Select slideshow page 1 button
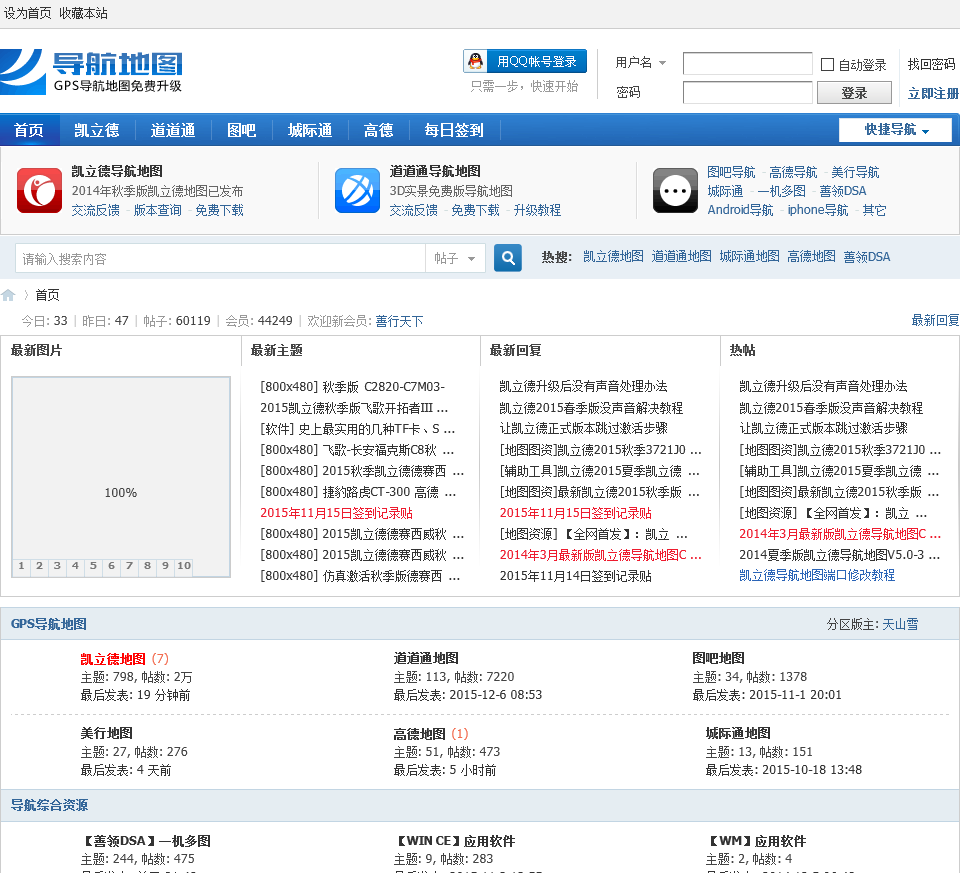960x873 pixels. pos(21,566)
